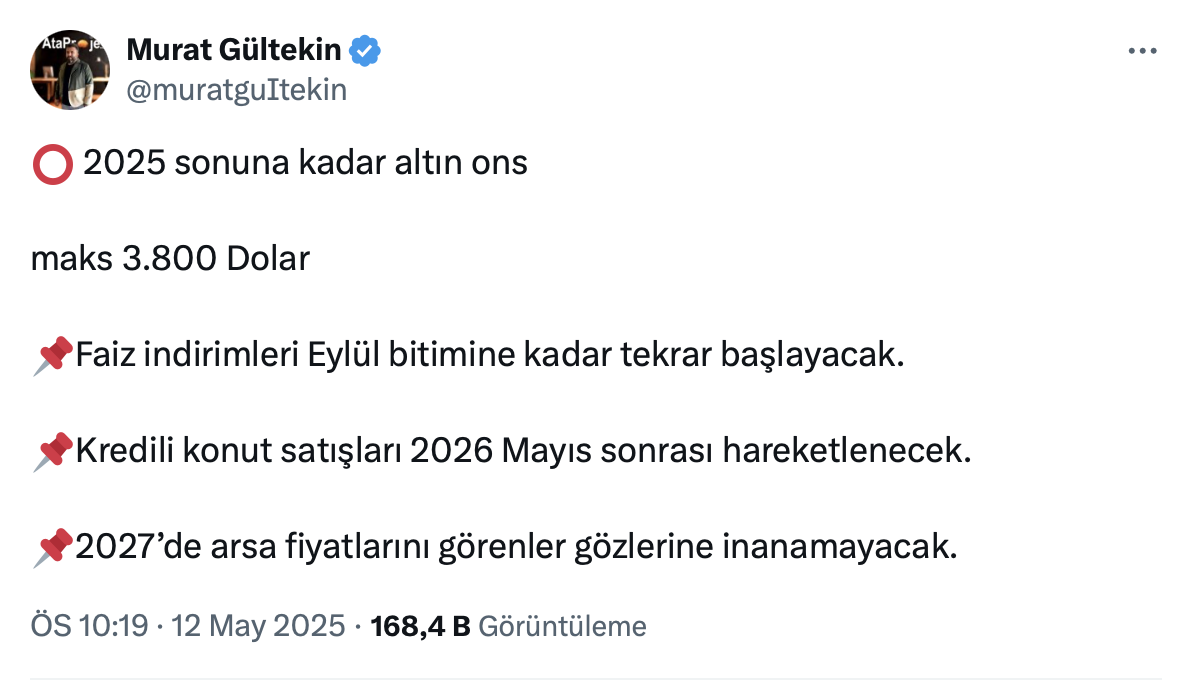Open Murat Gültekin's profile picture

point(70,70)
